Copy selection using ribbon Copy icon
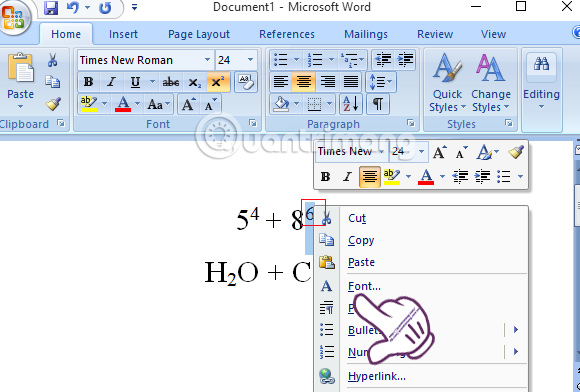The width and height of the screenshot is (580, 392). 53,82
